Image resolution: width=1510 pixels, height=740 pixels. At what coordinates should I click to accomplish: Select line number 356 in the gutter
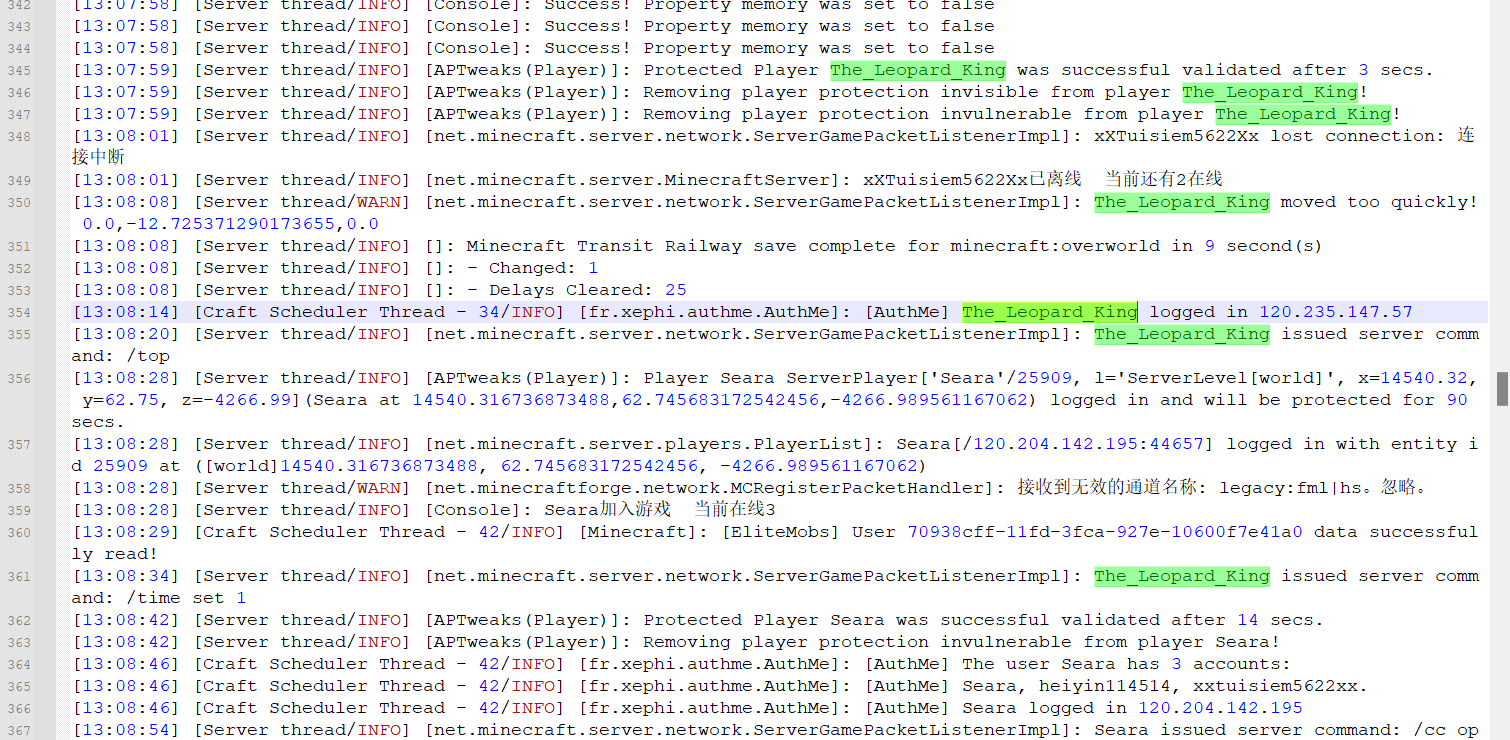[19, 379]
